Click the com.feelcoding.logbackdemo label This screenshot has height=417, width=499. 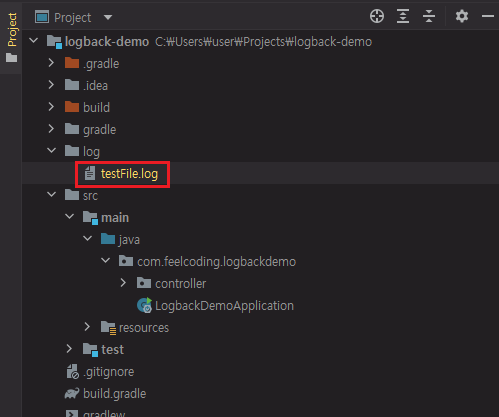[217, 262]
